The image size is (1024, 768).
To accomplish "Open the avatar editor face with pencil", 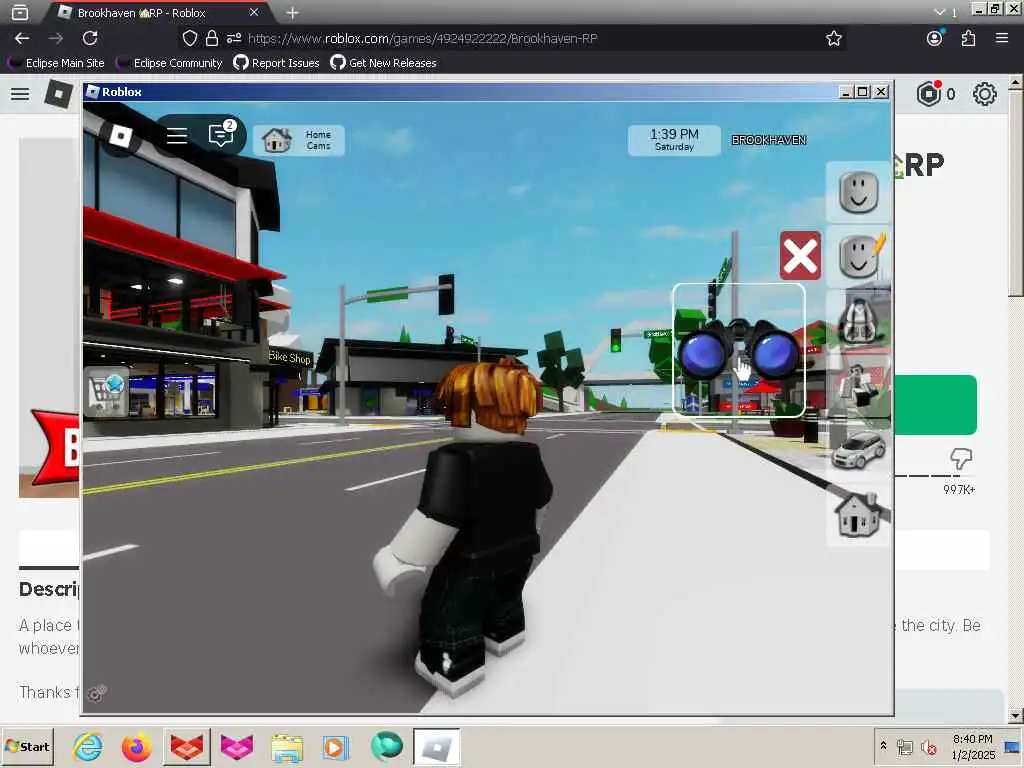I will click(x=859, y=256).
